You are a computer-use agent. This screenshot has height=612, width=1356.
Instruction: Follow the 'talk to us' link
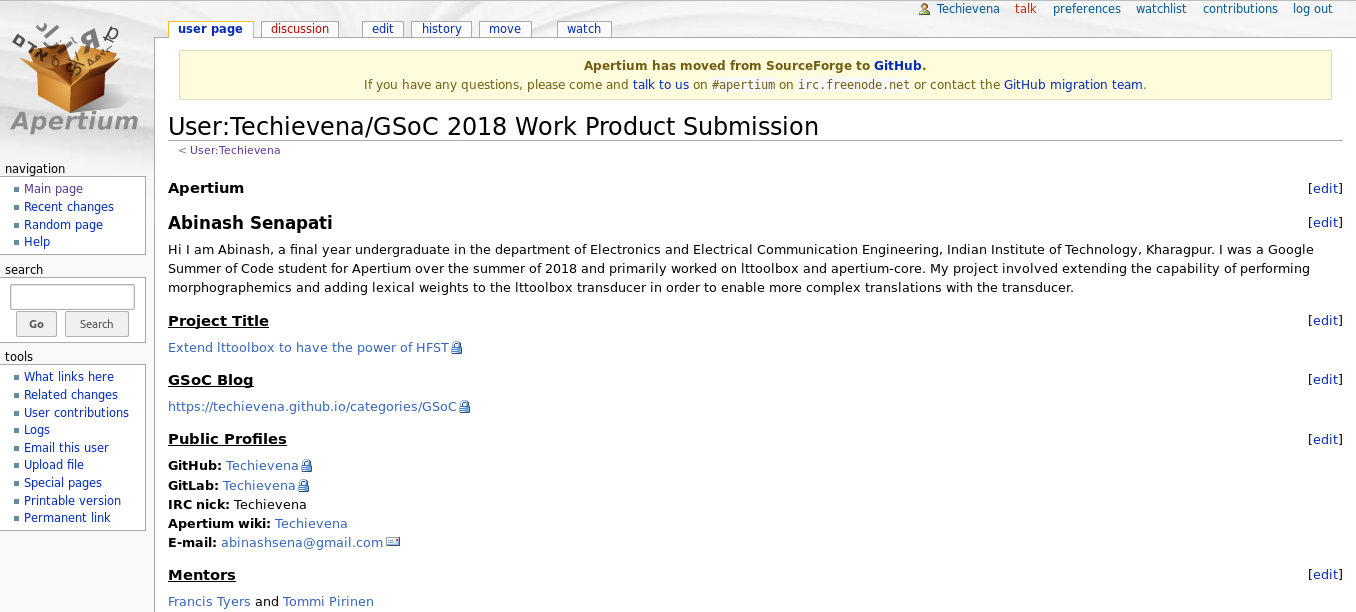661,85
